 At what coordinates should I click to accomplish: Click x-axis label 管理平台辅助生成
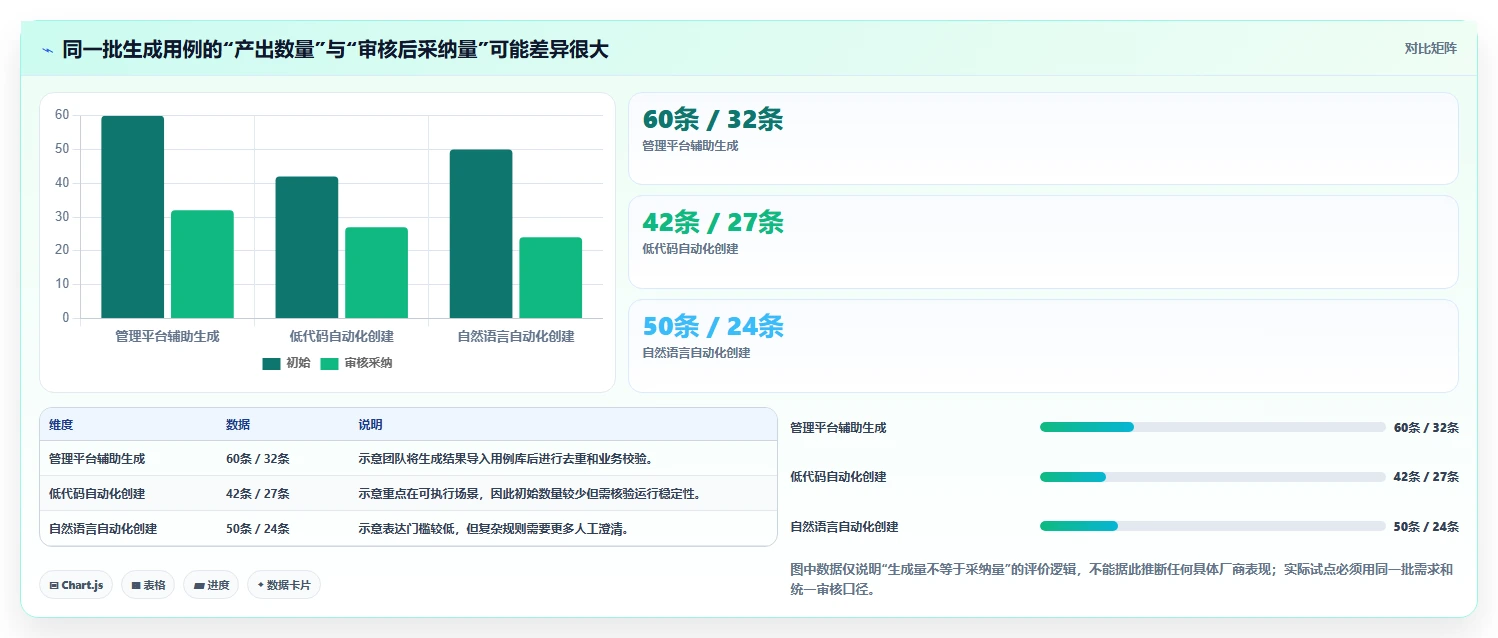[x=167, y=337]
